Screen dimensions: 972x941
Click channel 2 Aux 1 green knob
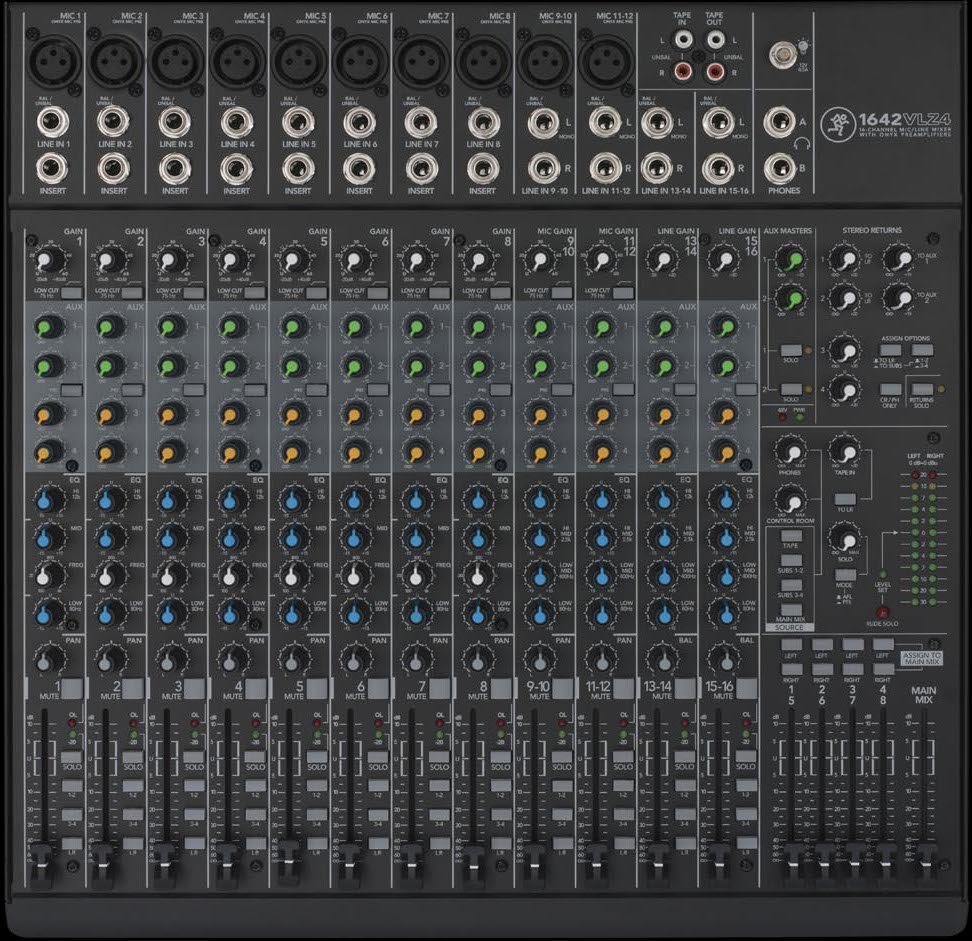point(109,326)
